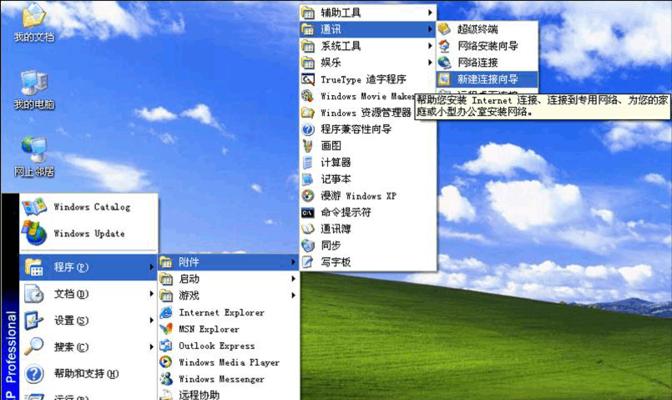672x400 pixels.
Task: Open the 游戏 folder entry
Action: pyautogui.click(x=228, y=295)
